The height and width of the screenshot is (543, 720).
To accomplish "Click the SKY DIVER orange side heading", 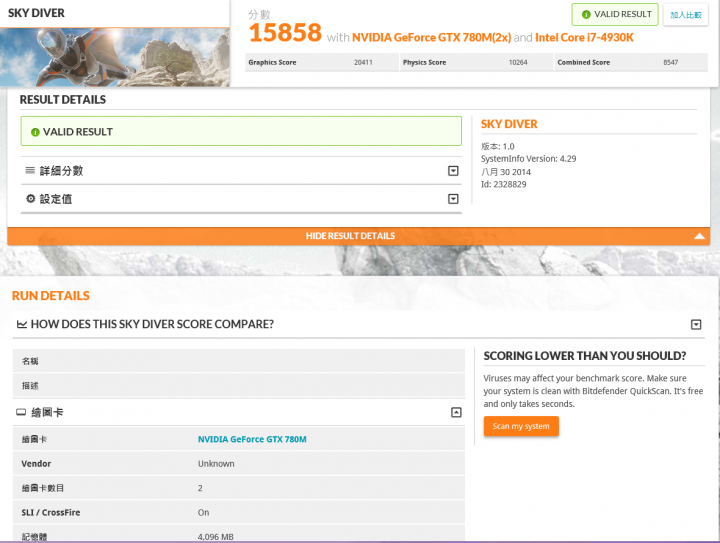I will (509, 124).
